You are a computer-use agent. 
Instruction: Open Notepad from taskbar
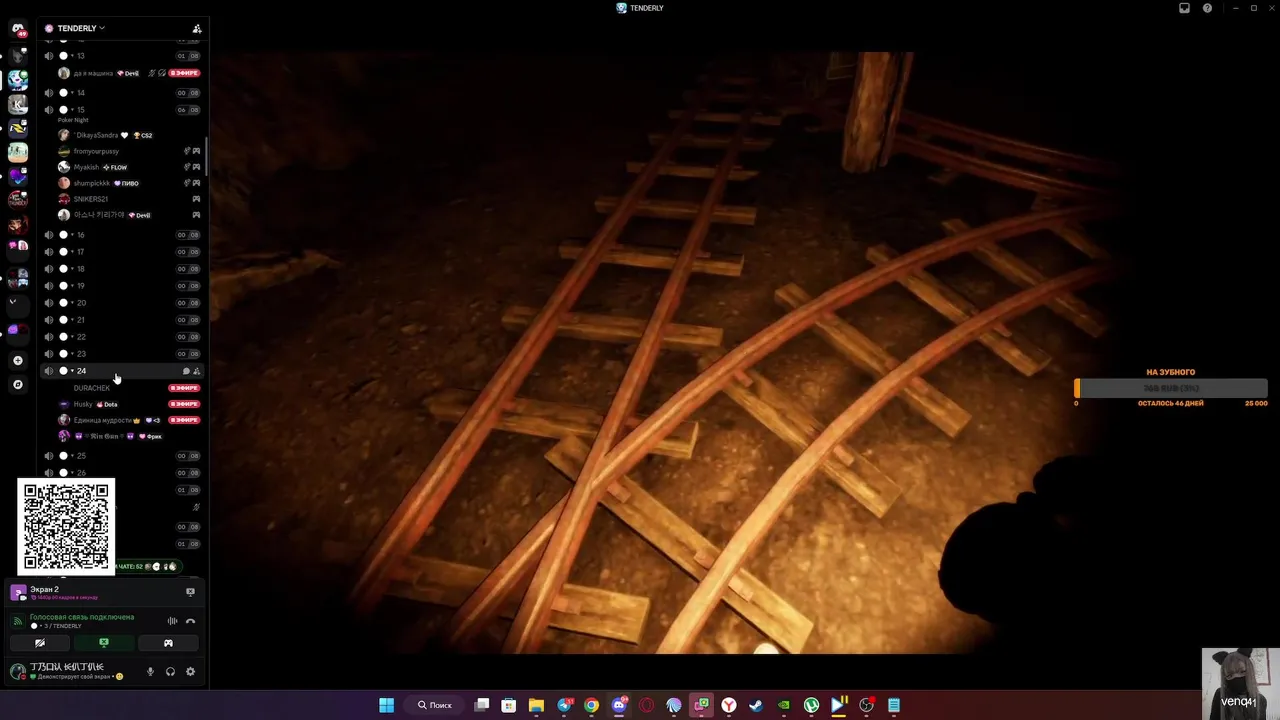pyautogui.click(x=894, y=705)
